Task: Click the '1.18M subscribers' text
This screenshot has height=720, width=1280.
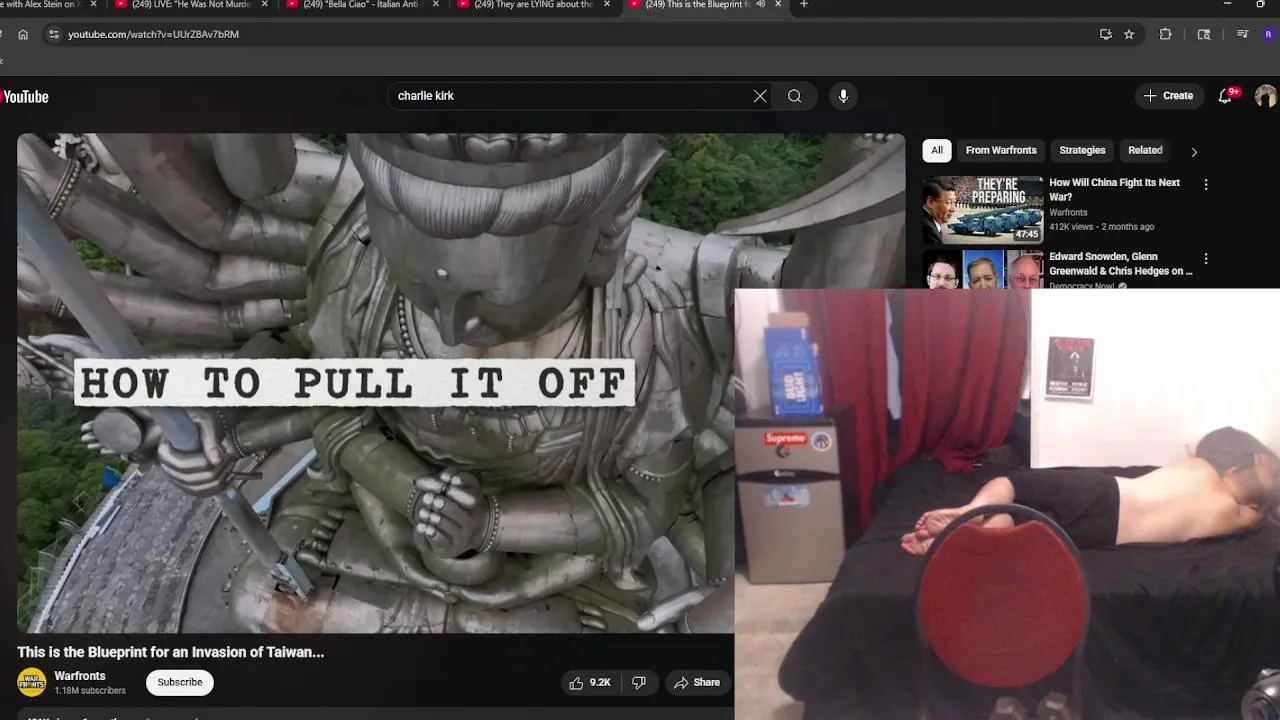Action: coord(90,691)
